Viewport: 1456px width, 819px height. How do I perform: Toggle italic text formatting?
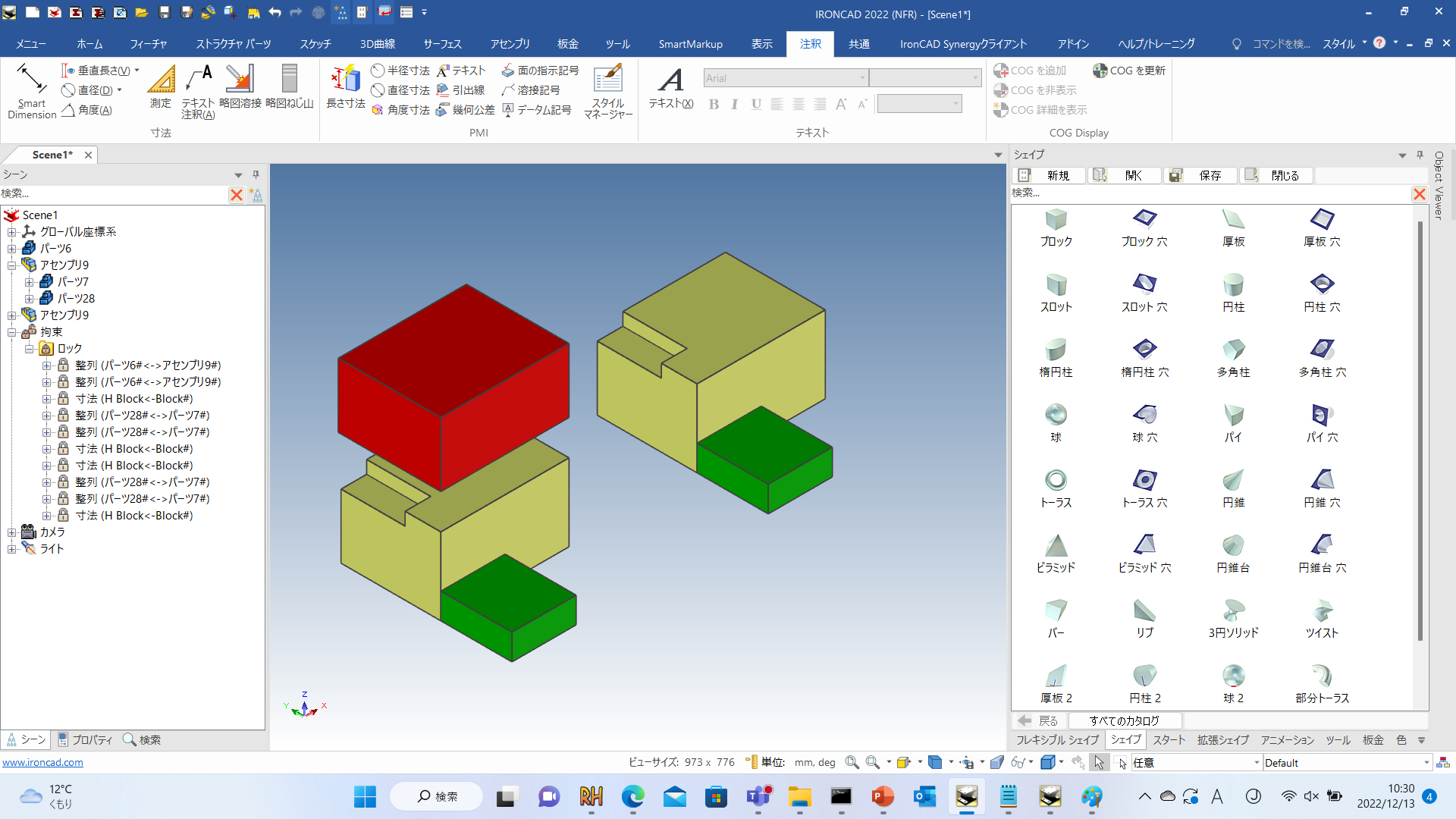[734, 104]
